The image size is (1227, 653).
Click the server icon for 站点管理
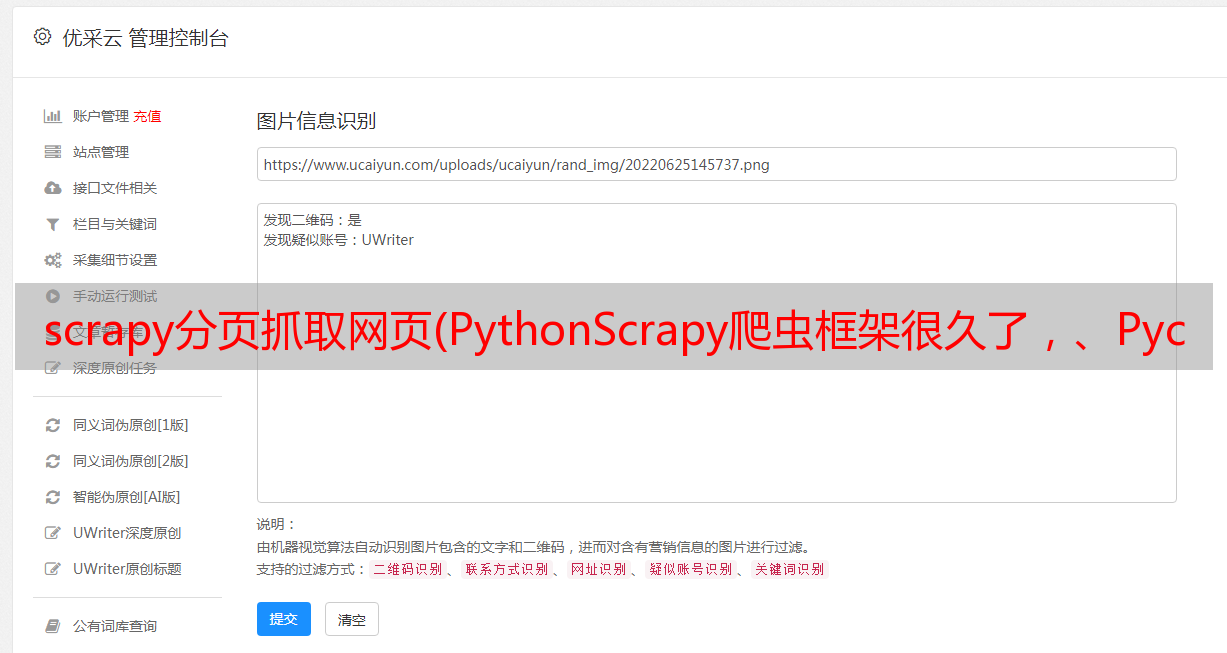53,152
